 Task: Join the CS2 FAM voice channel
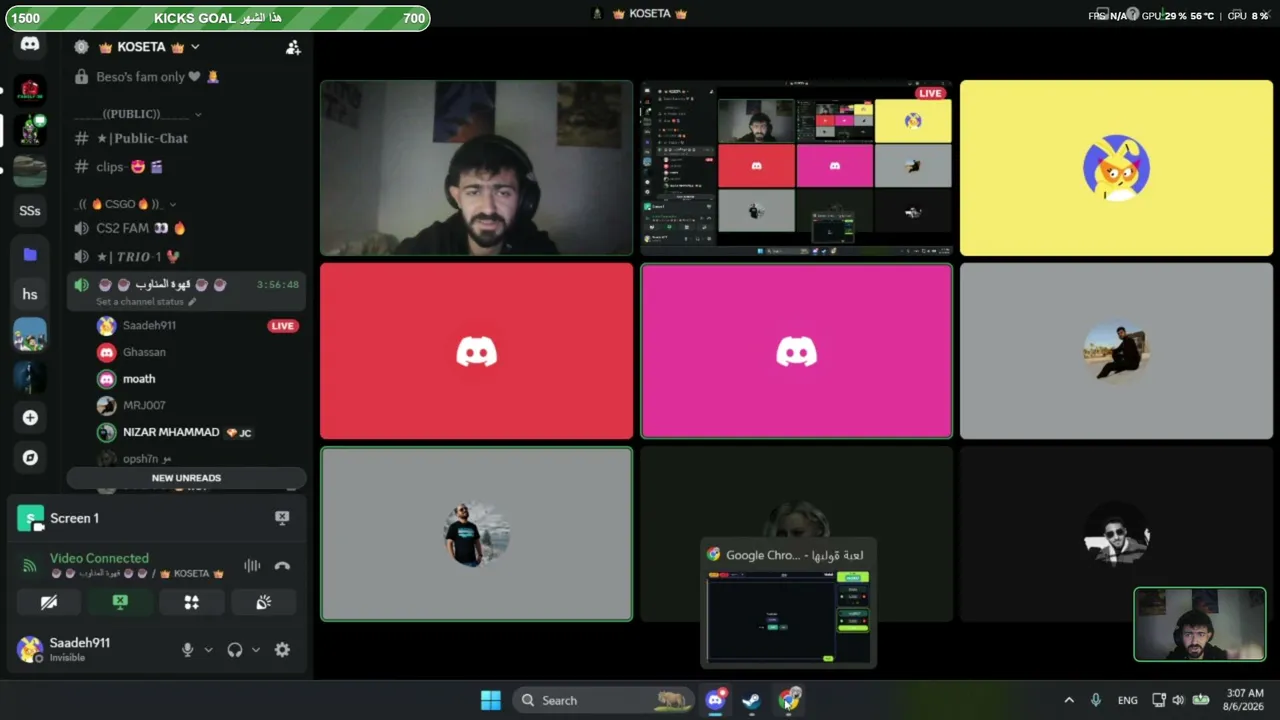186,228
